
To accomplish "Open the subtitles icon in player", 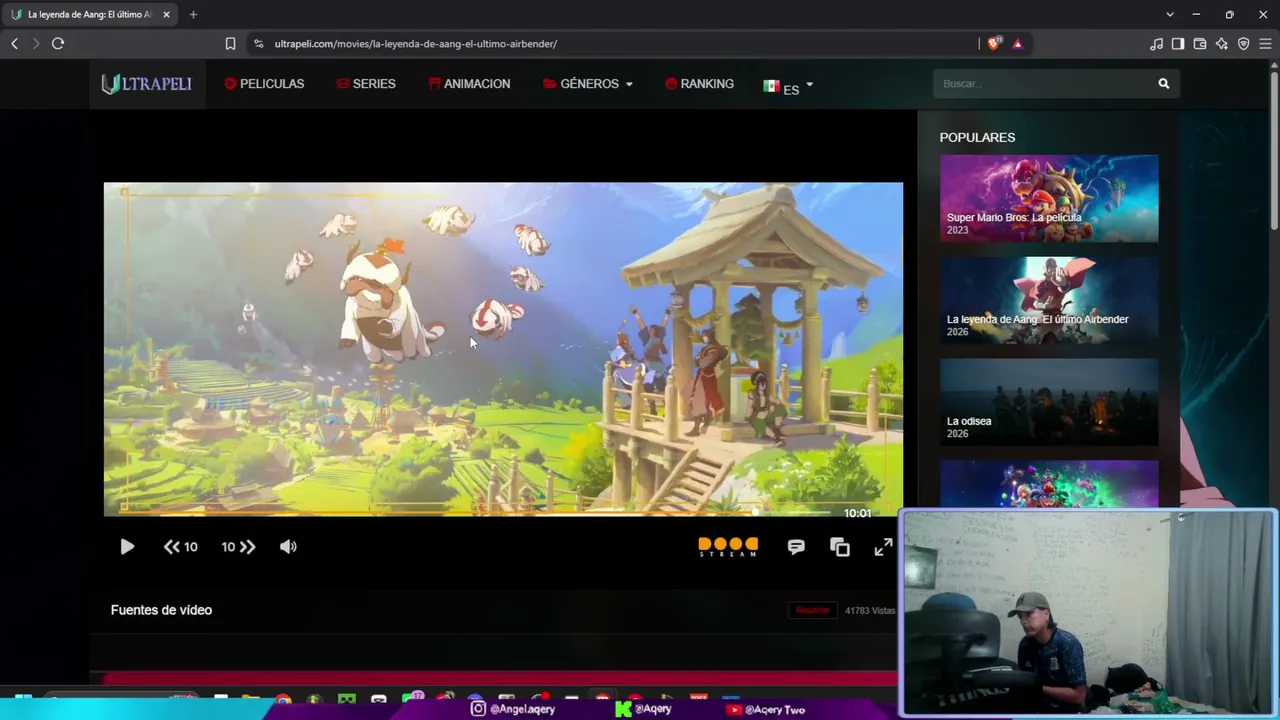I will click(796, 547).
